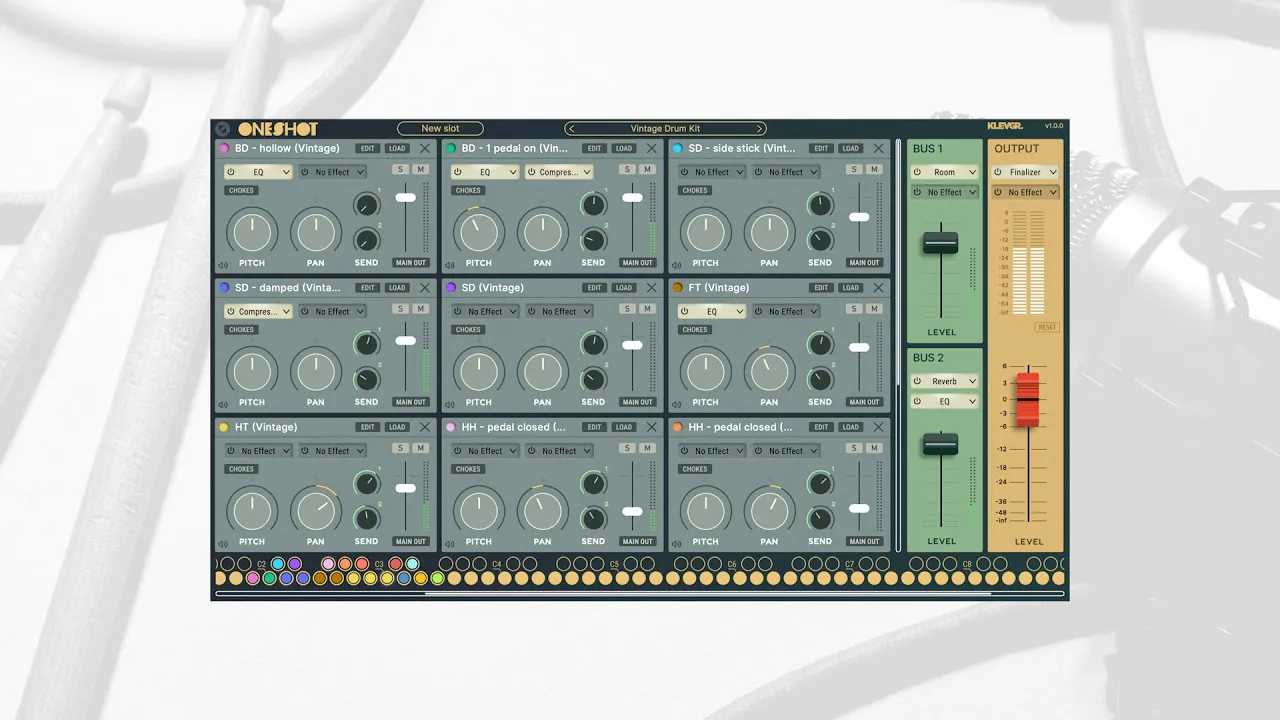Solo the SD - side stick slot
The height and width of the screenshot is (720, 1280).
pos(855,170)
